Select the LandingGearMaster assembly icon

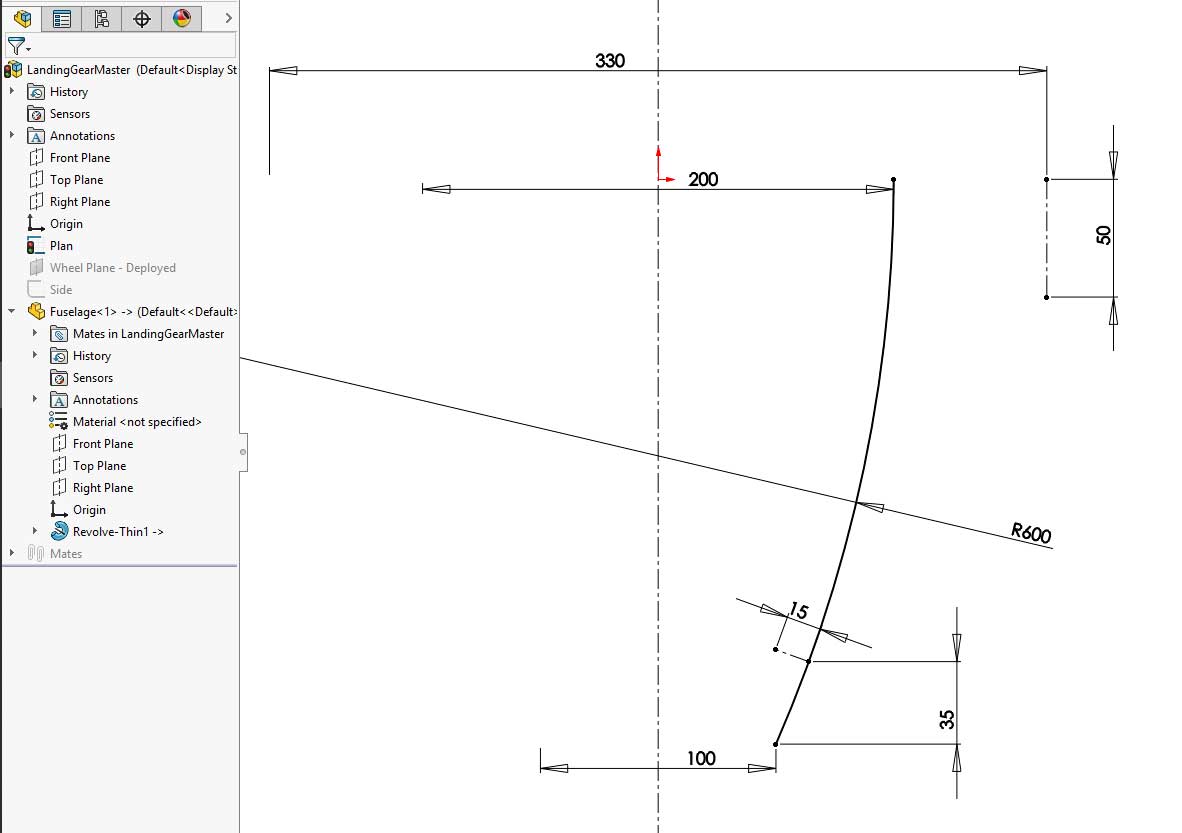[14, 70]
